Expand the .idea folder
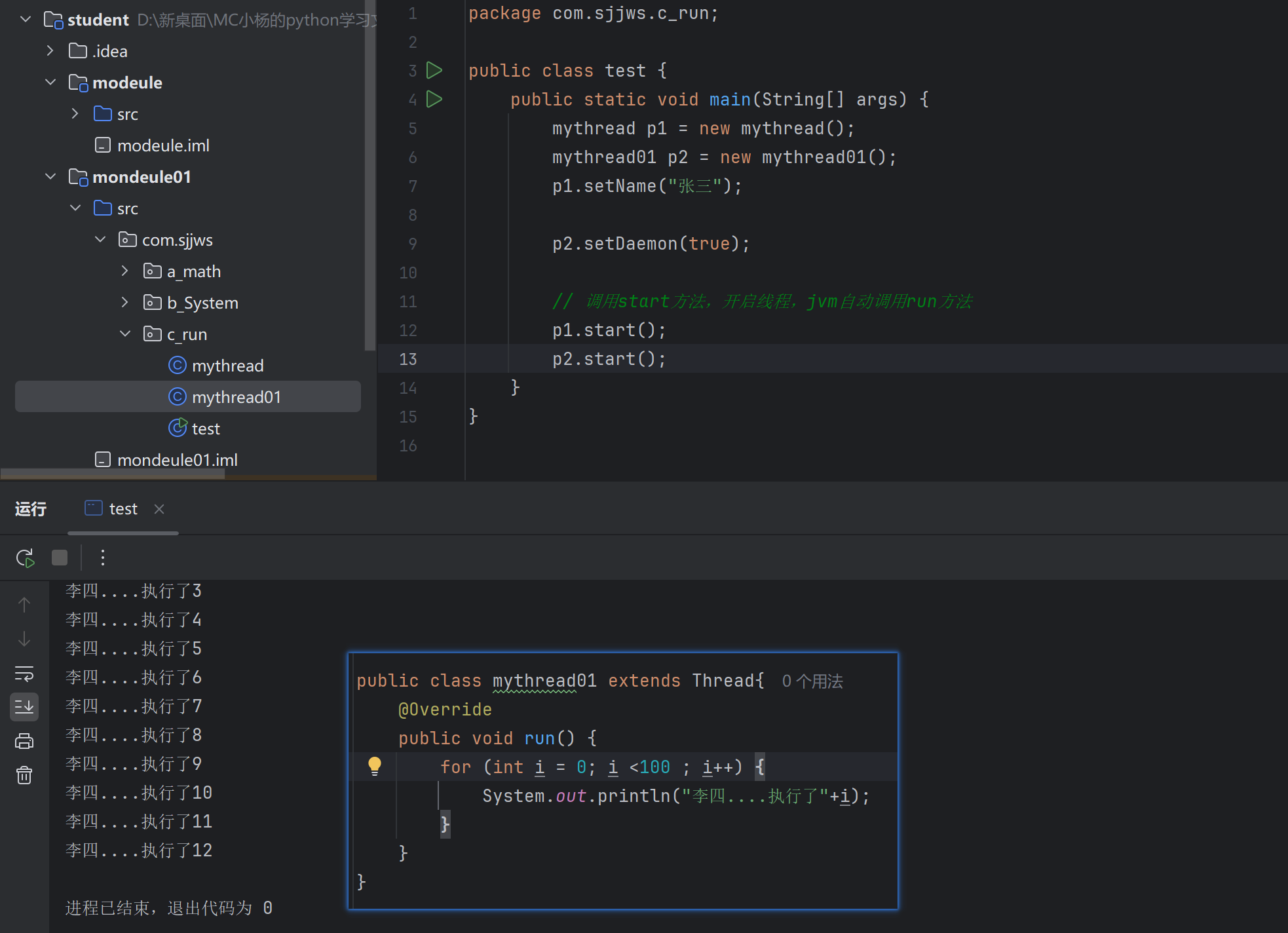The height and width of the screenshot is (933, 1288). coord(50,51)
